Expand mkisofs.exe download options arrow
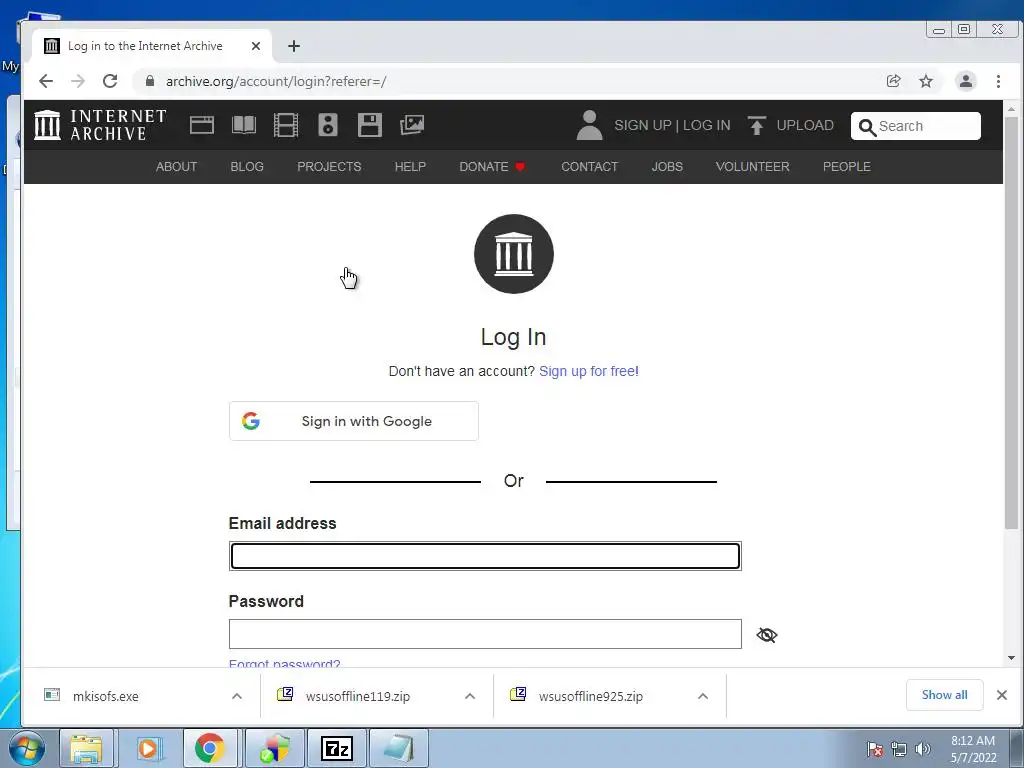The width and height of the screenshot is (1024, 768). [x=237, y=696]
